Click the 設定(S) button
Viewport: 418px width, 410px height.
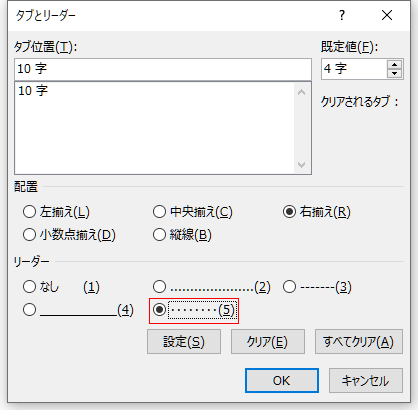[x=184, y=342]
